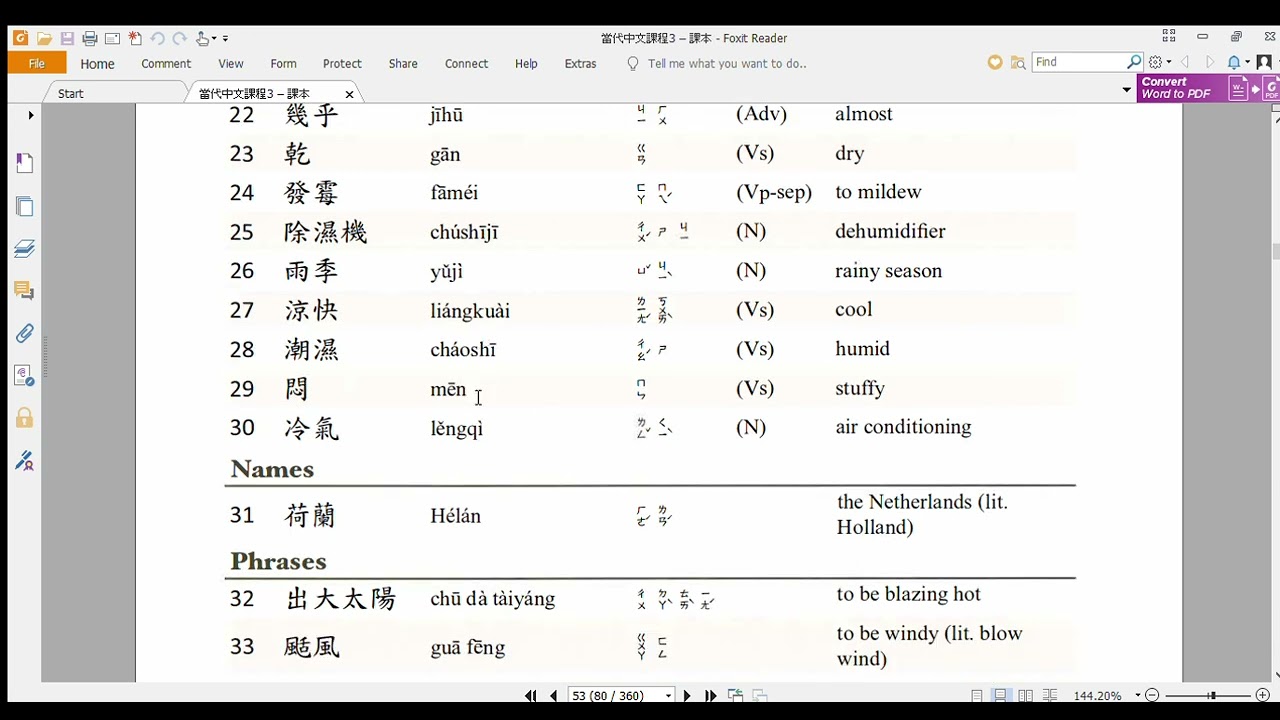Screen dimensions: 1280x720
Task: Go to previous search result arrow
Action: pyautogui.click(x=1186, y=62)
